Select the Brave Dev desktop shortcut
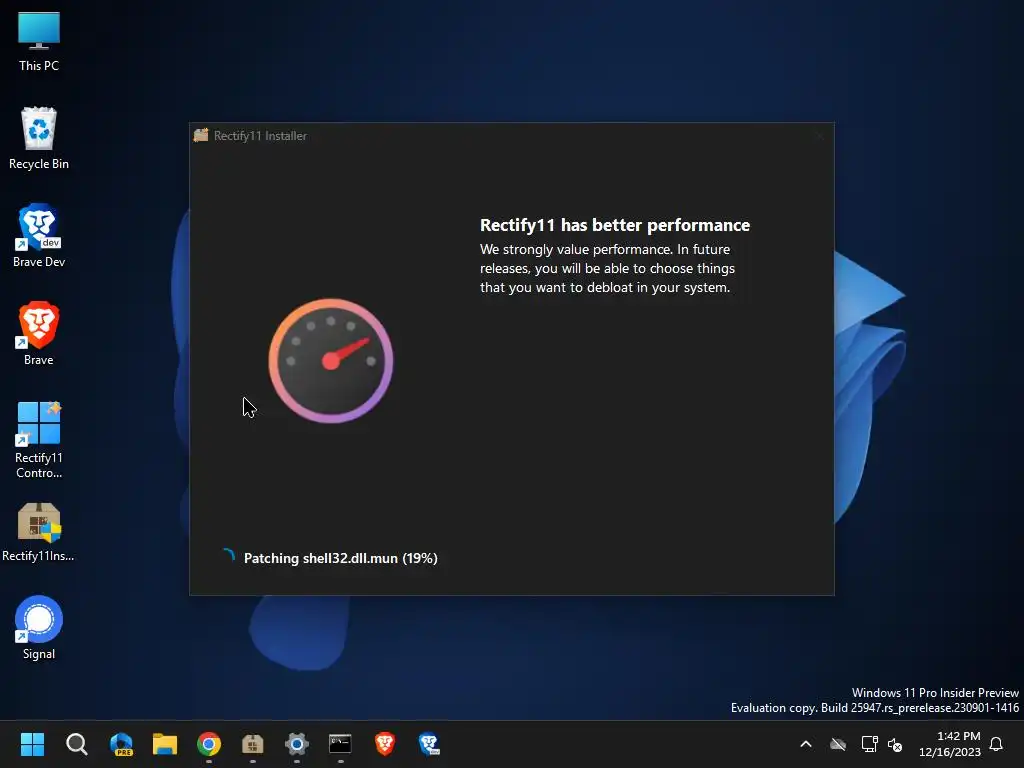 coord(39,236)
